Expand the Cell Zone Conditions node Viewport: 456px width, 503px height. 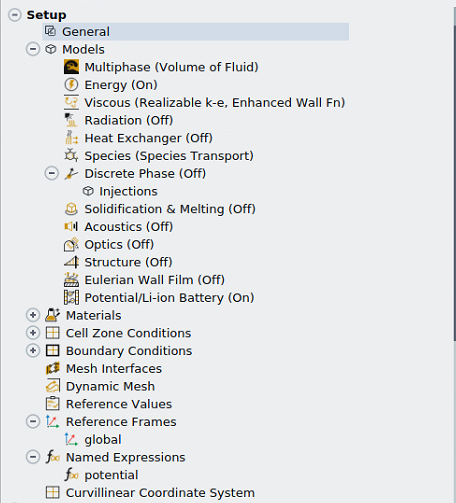click(33, 333)
